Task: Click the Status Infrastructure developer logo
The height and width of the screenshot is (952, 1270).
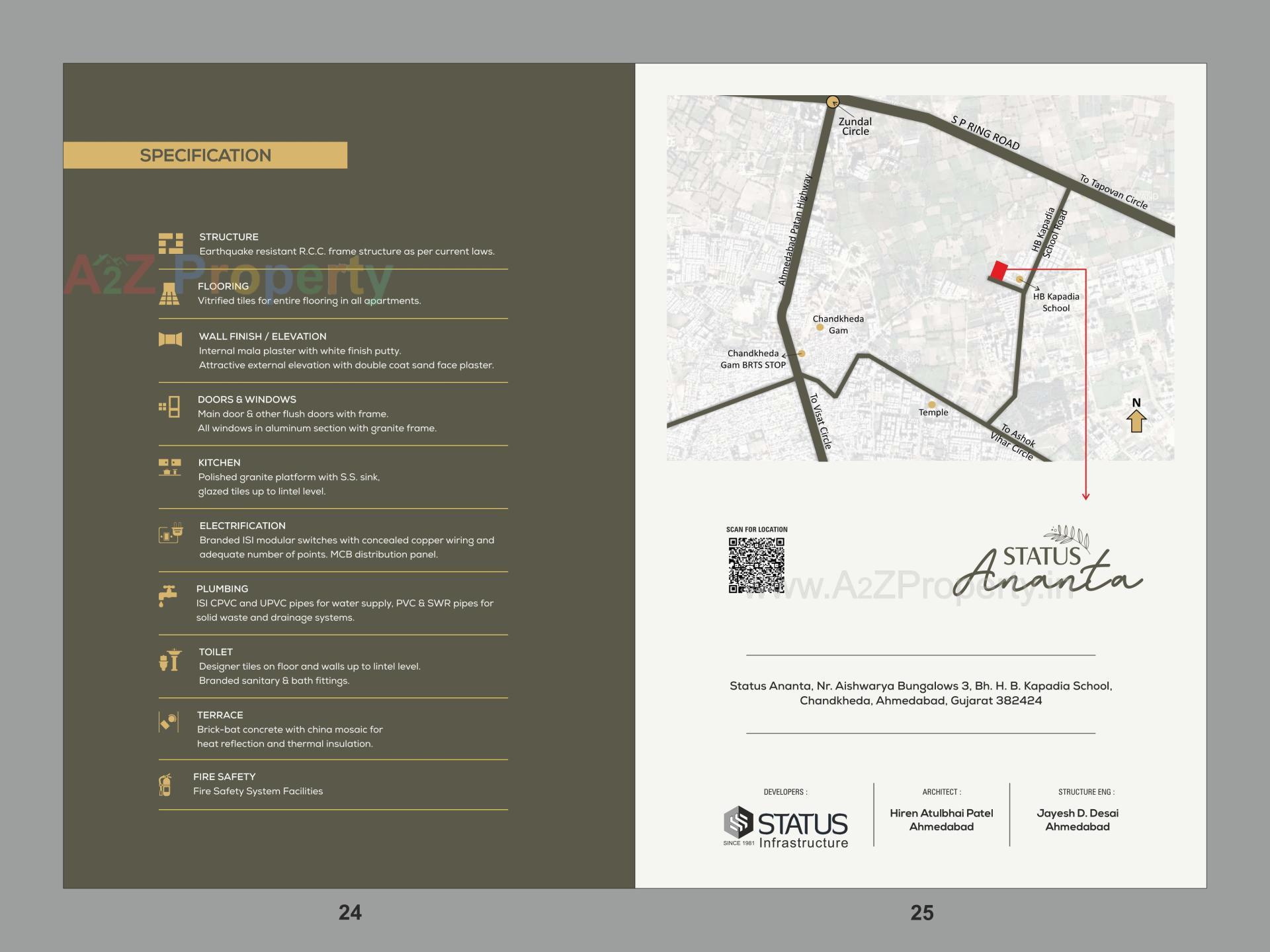Action: (x=784, y=824)
